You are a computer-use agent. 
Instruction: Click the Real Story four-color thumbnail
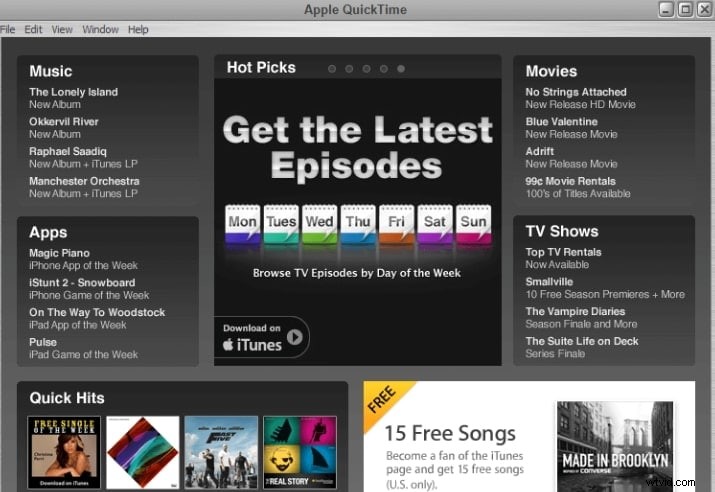[x=300, y=452]
